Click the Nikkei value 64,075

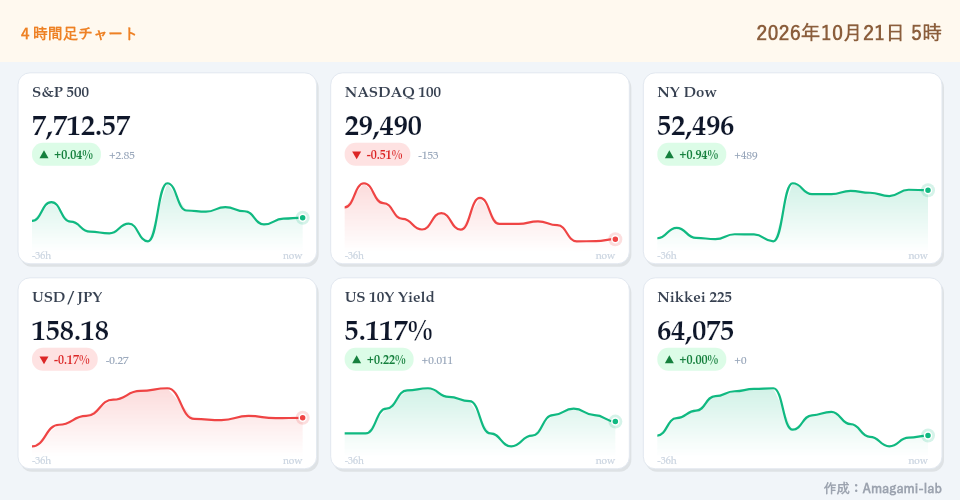(696, 331)
